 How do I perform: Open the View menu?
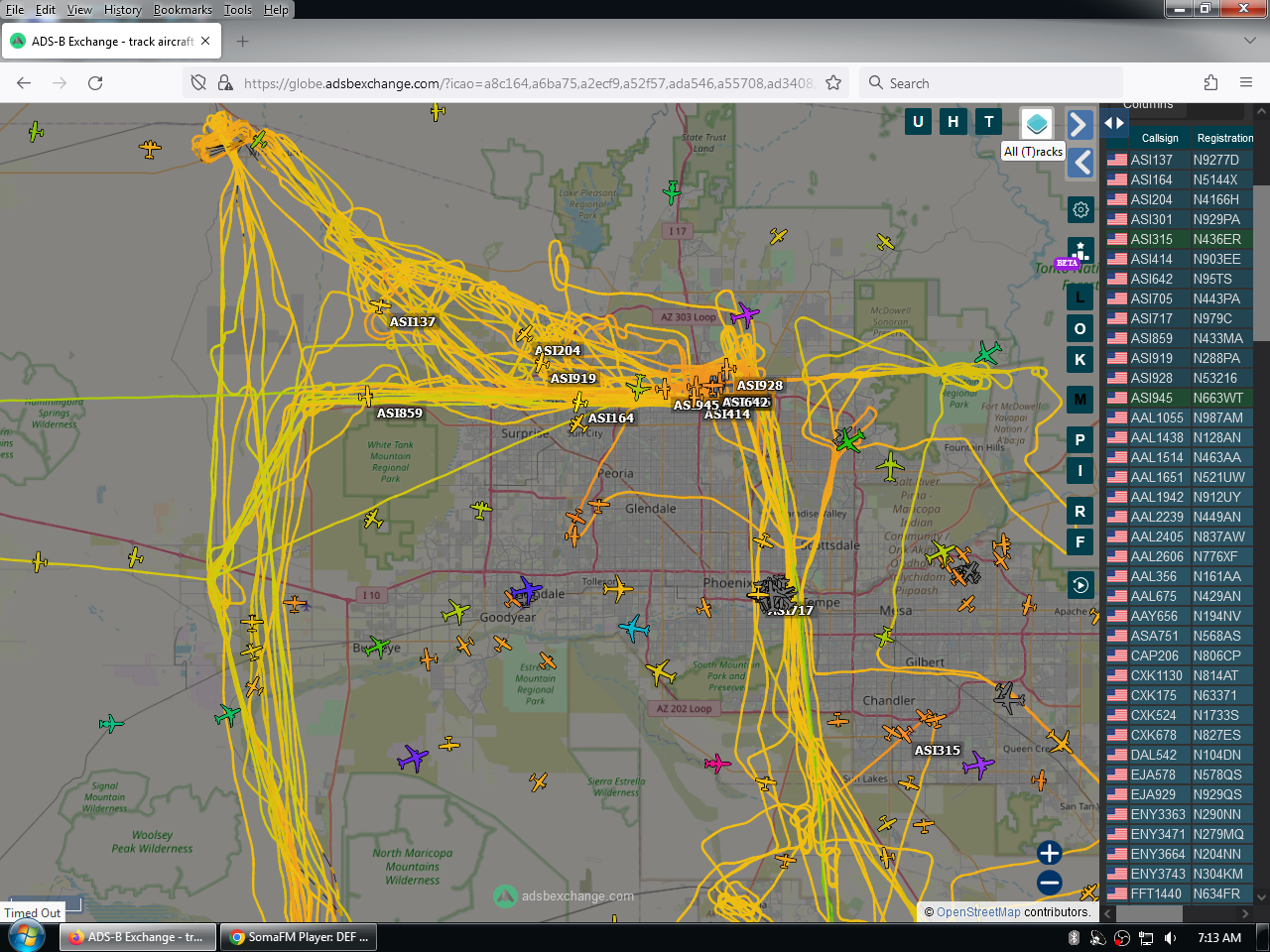pos(79,10)
